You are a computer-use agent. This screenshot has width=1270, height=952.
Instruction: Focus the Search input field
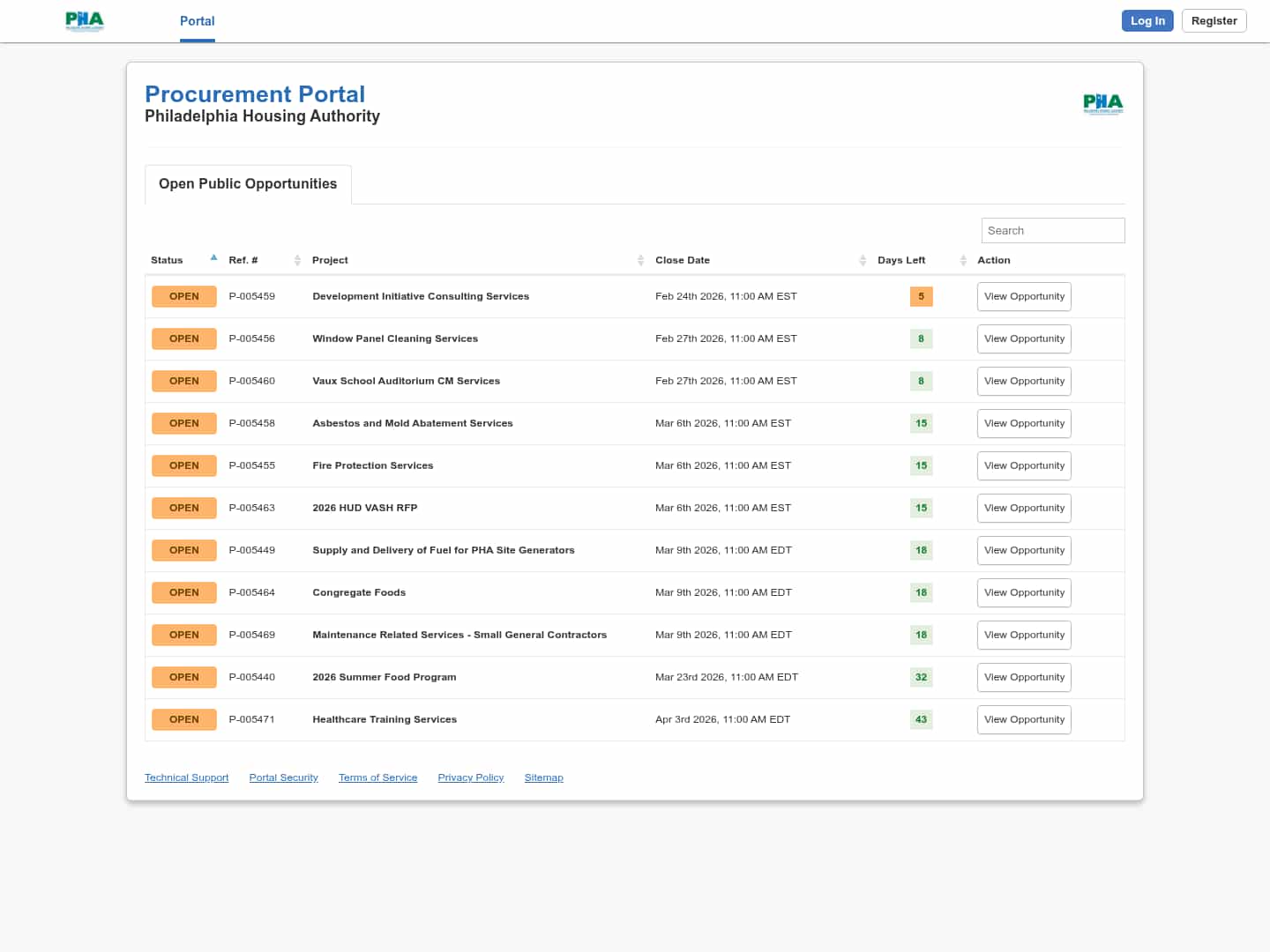(1052, 231)
